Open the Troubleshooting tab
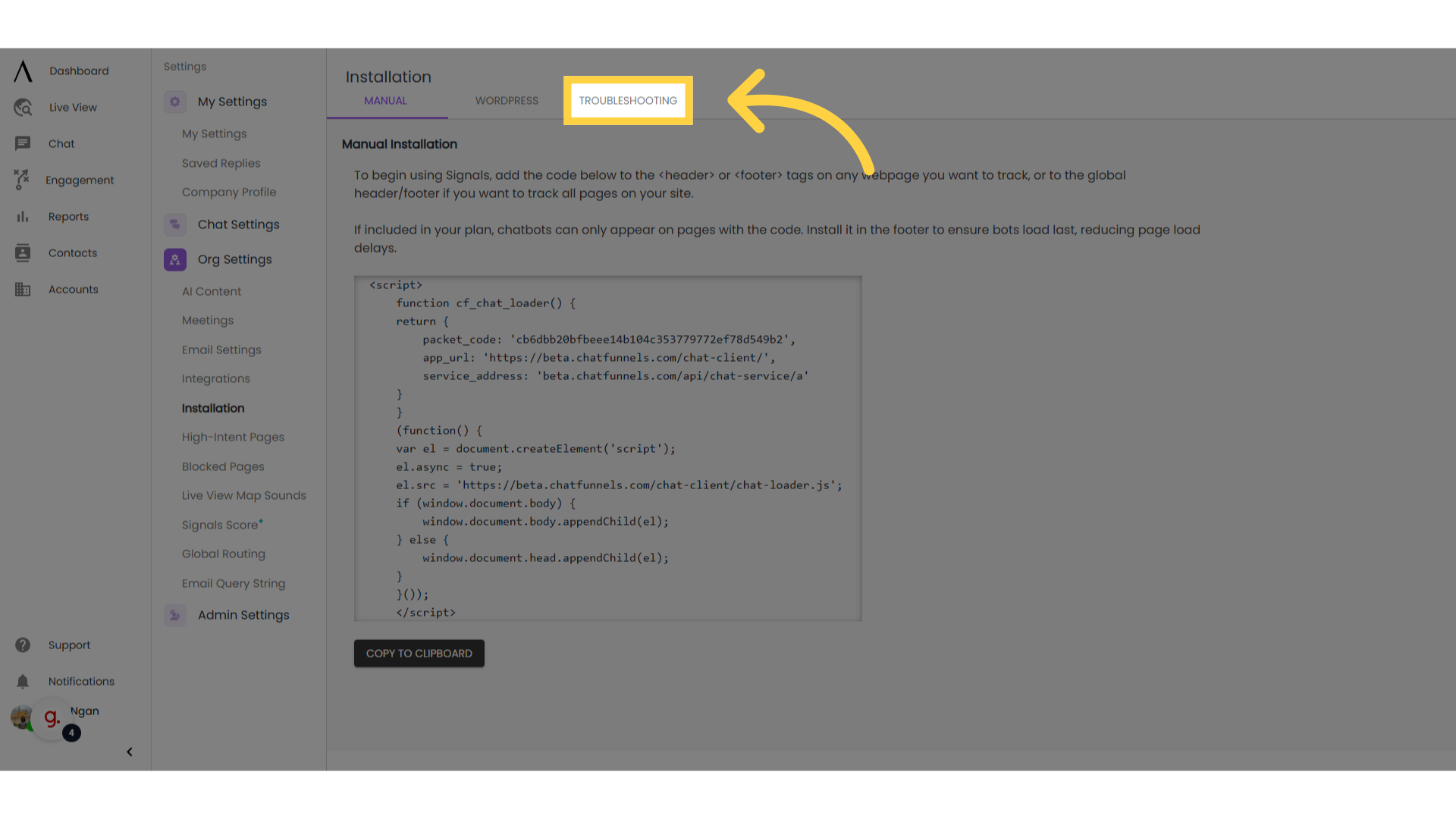 pyautogui.click(x=628, y=100)
